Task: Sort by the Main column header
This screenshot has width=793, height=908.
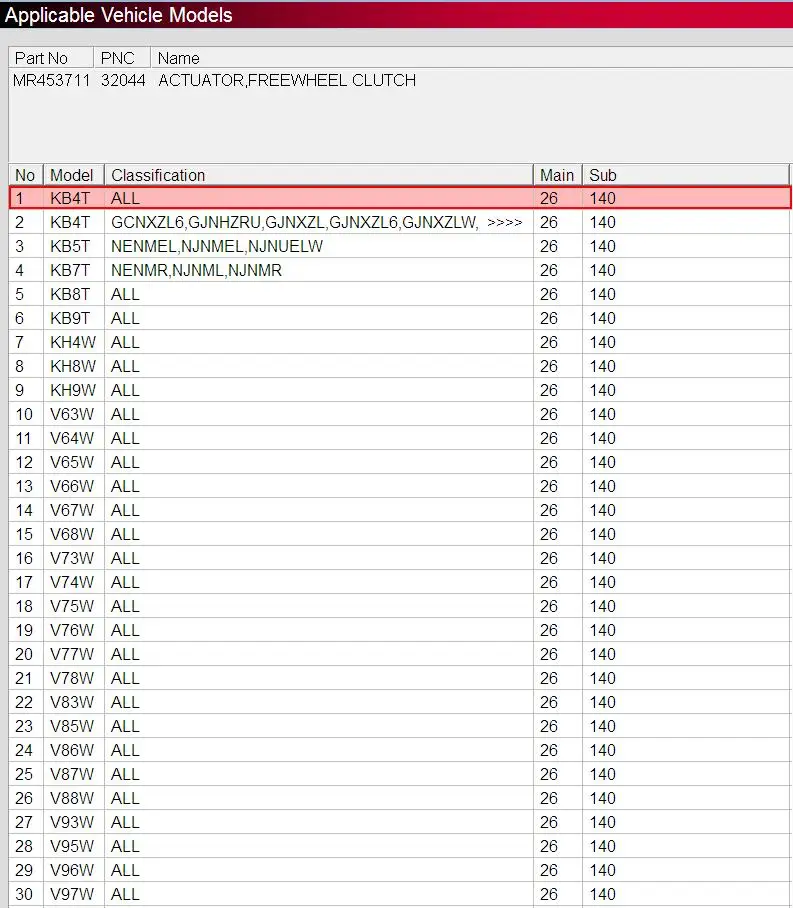Action: (557, 175)
